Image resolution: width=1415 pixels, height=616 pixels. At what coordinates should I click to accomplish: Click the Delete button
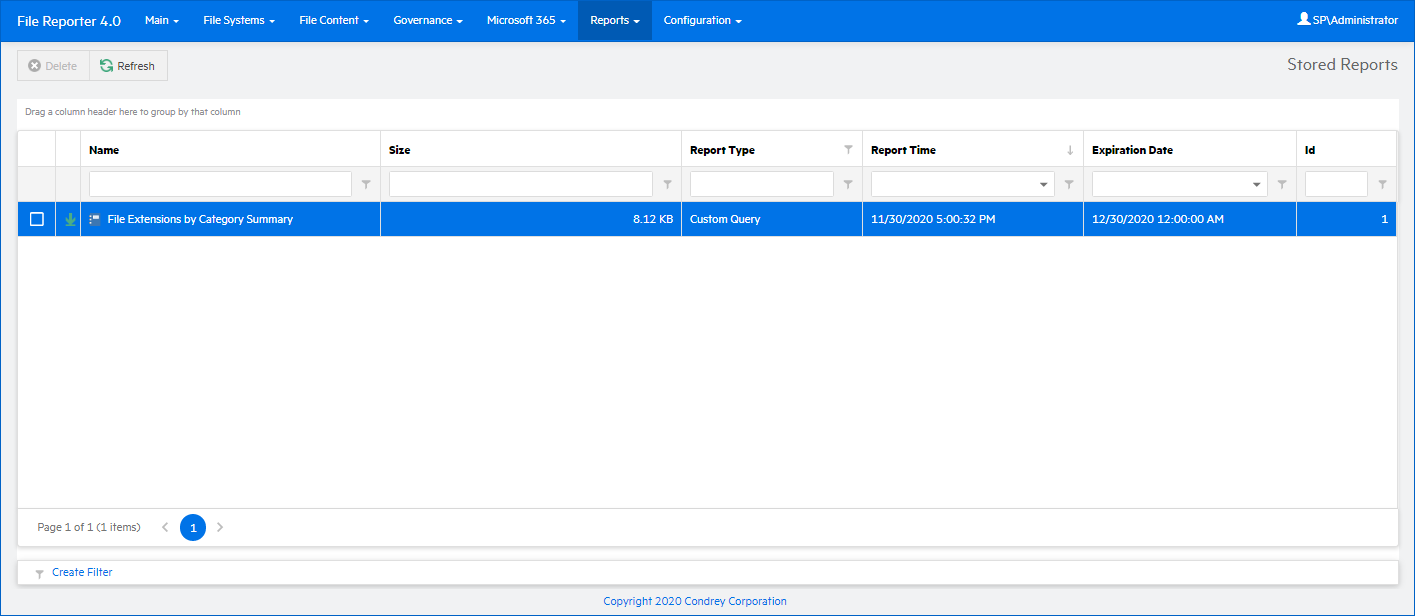(53, 66)
